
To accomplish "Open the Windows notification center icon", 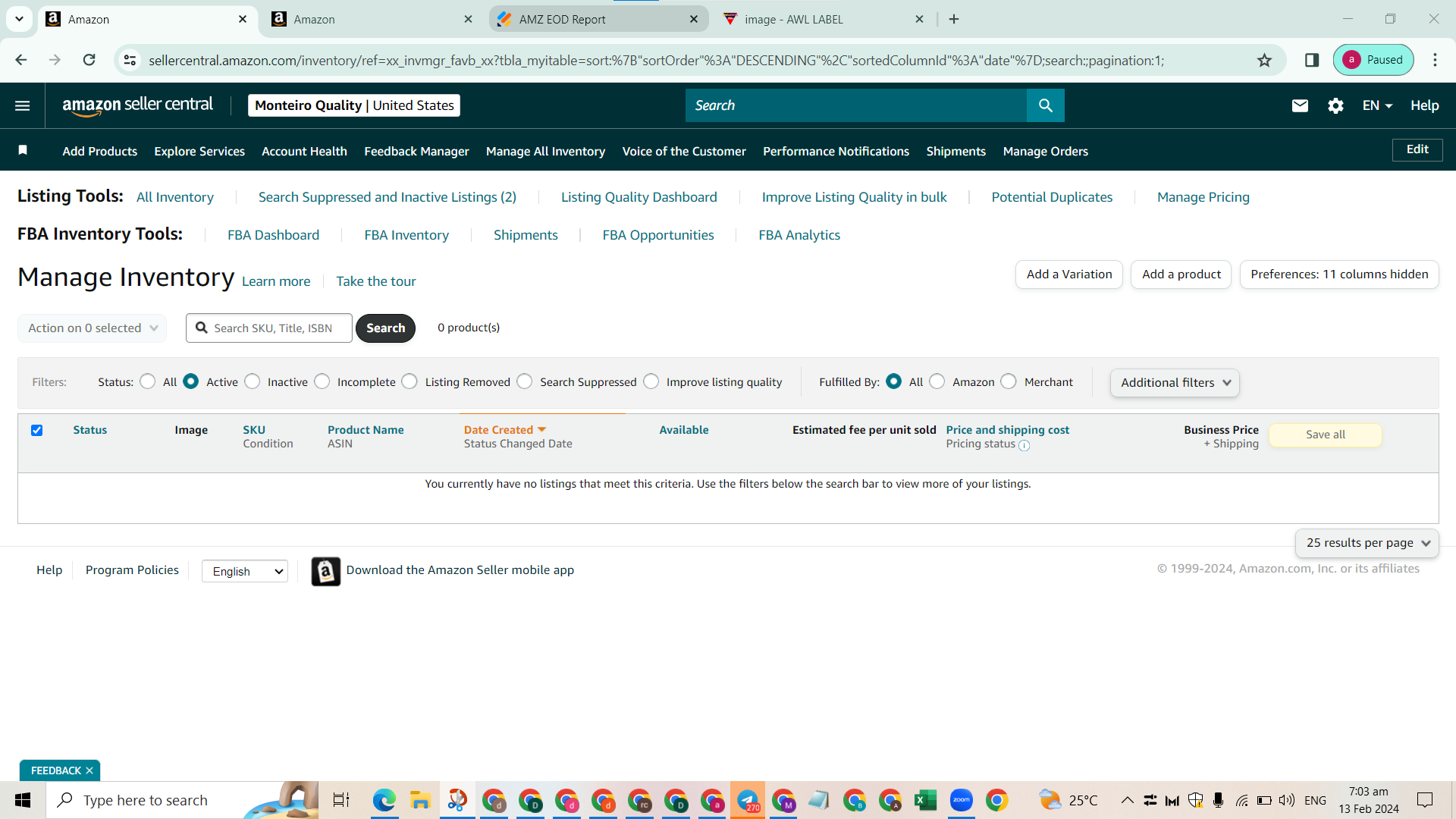I will pos(1425,800).
